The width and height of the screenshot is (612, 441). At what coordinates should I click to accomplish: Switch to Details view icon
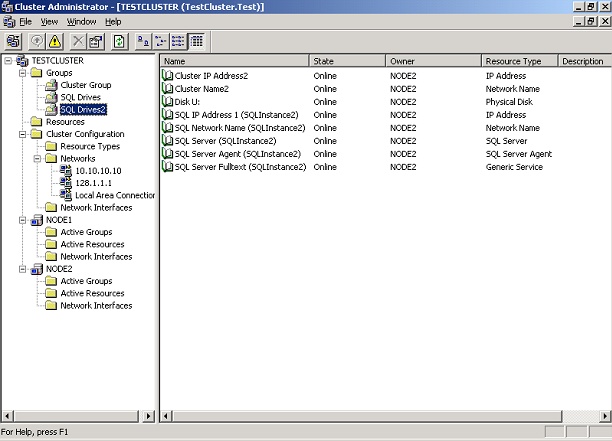[x=196, y=41]
